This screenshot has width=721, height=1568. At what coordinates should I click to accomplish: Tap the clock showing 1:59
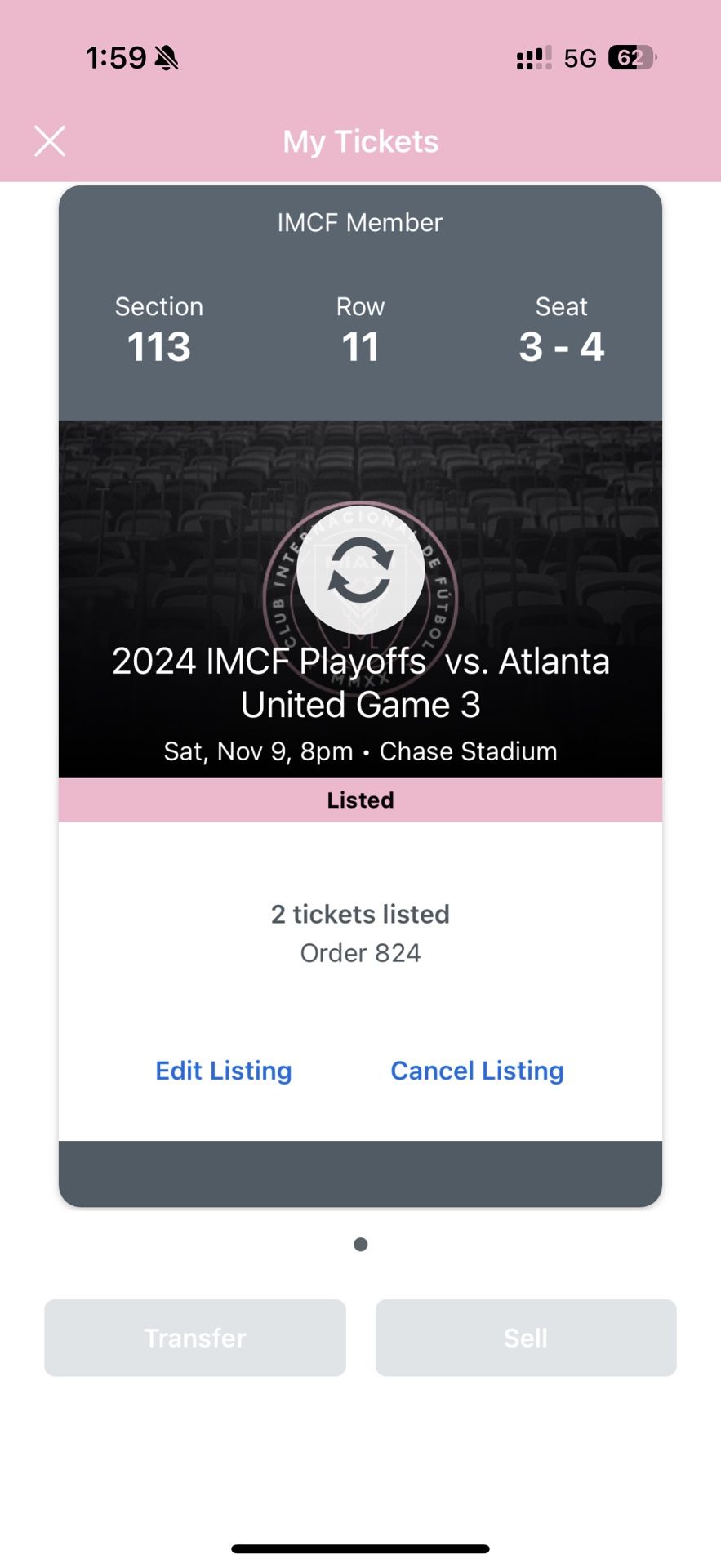tap(114, 57)
